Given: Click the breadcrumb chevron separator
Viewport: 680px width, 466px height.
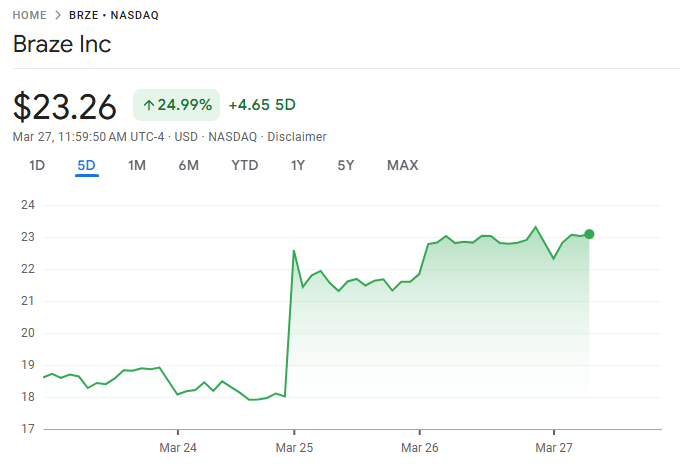Looking at the screenshot, I should tap(58, 15).
